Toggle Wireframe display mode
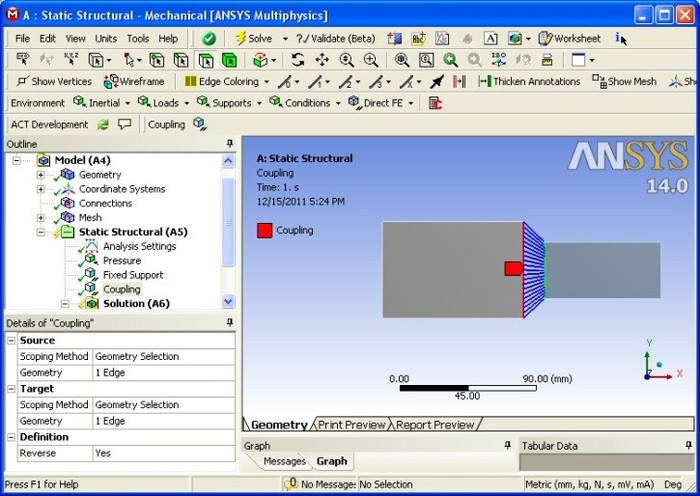 pos(134,82)
